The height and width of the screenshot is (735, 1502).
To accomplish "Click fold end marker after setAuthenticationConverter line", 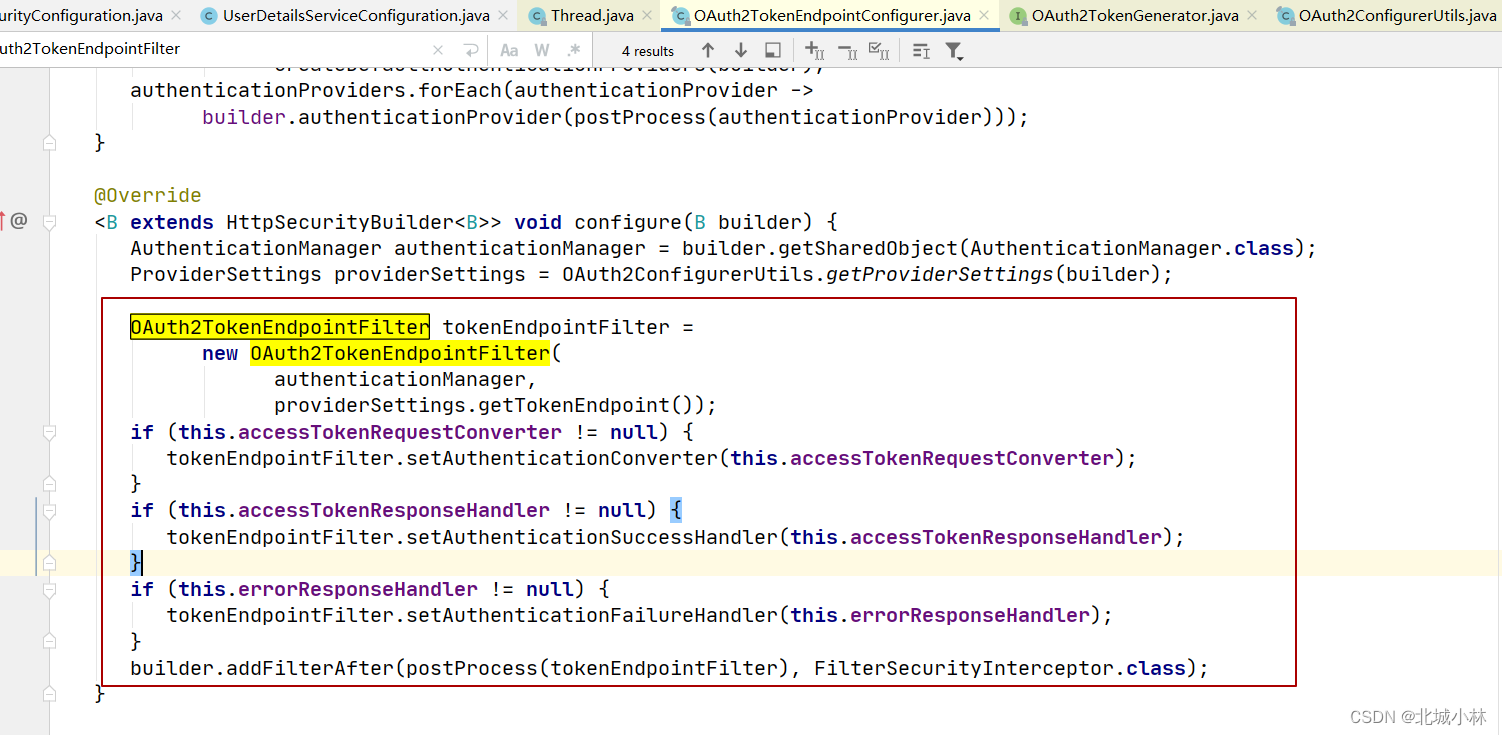I will pyautogui.click(x=49, y=484).
